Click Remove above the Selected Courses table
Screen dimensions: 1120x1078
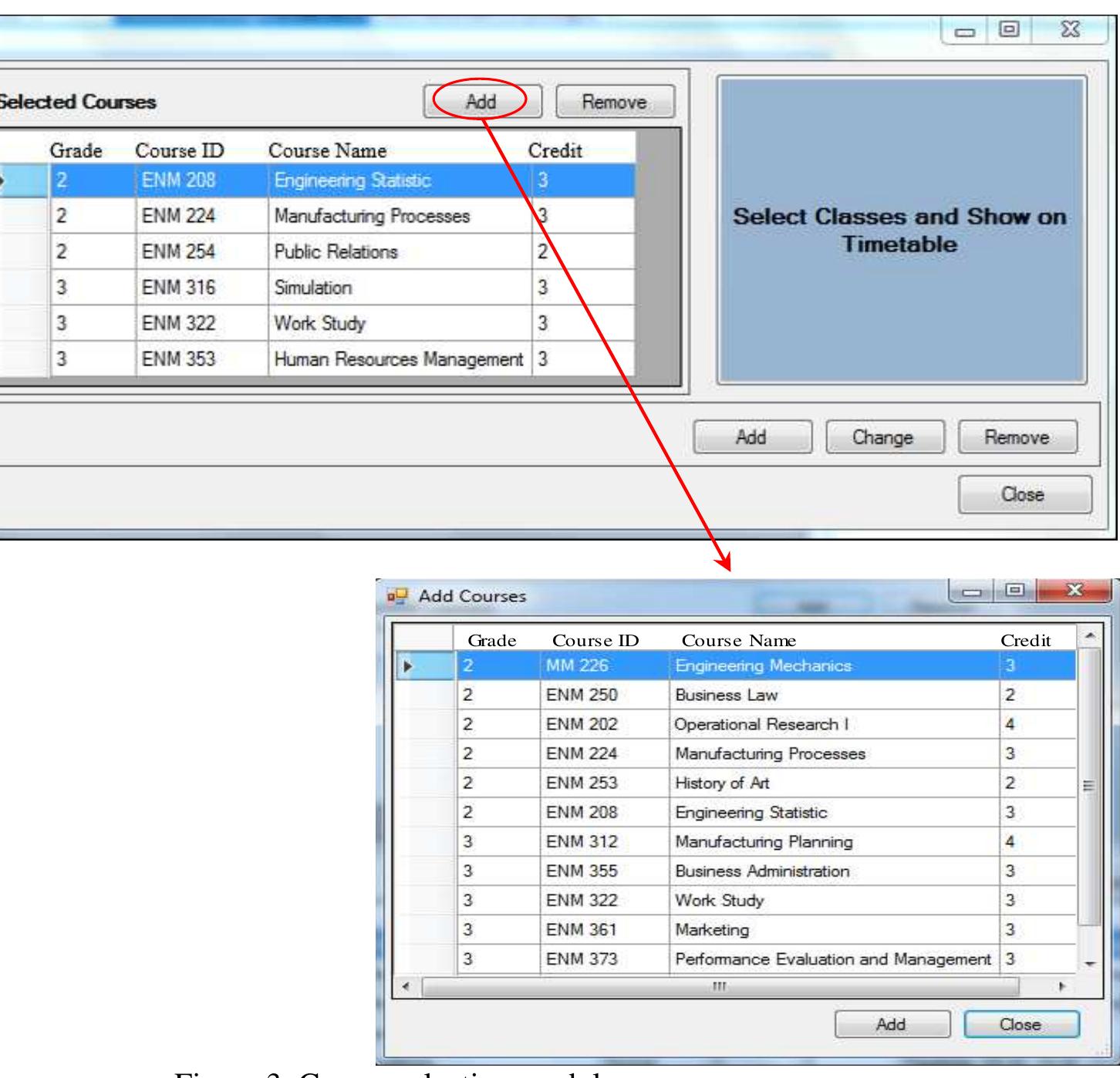coord(615,101)
